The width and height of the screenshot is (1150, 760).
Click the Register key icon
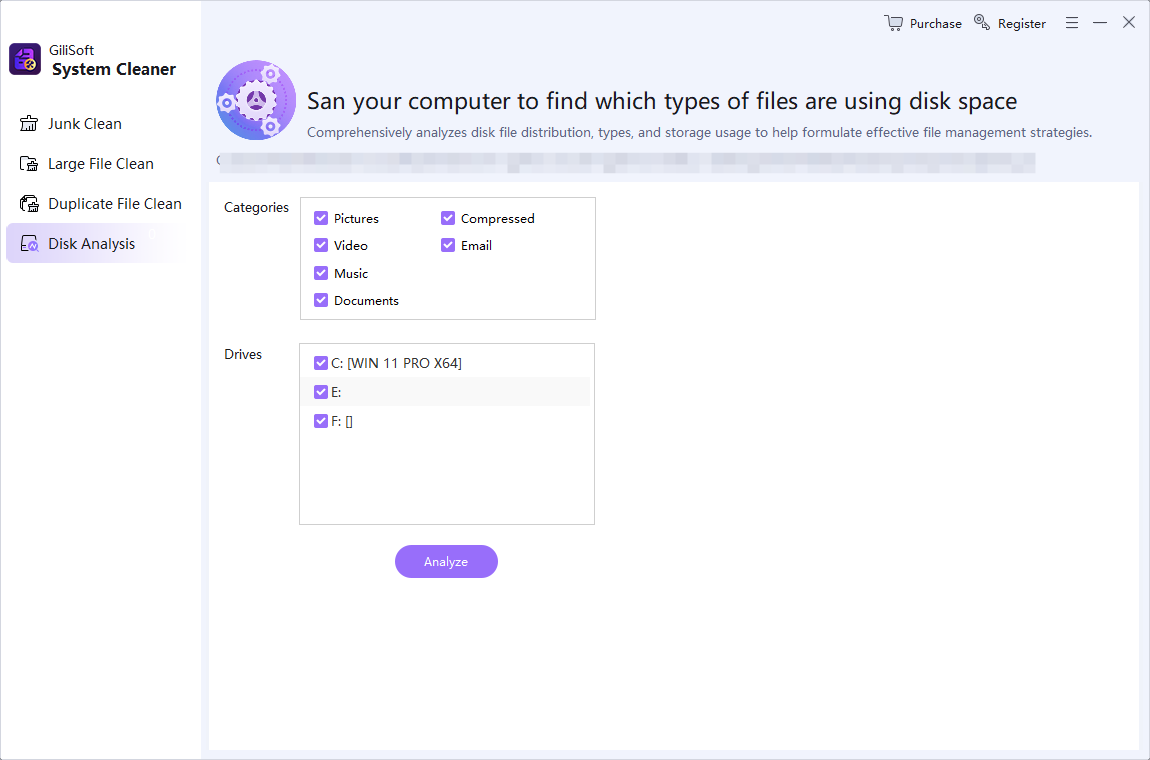coord(982,22)
